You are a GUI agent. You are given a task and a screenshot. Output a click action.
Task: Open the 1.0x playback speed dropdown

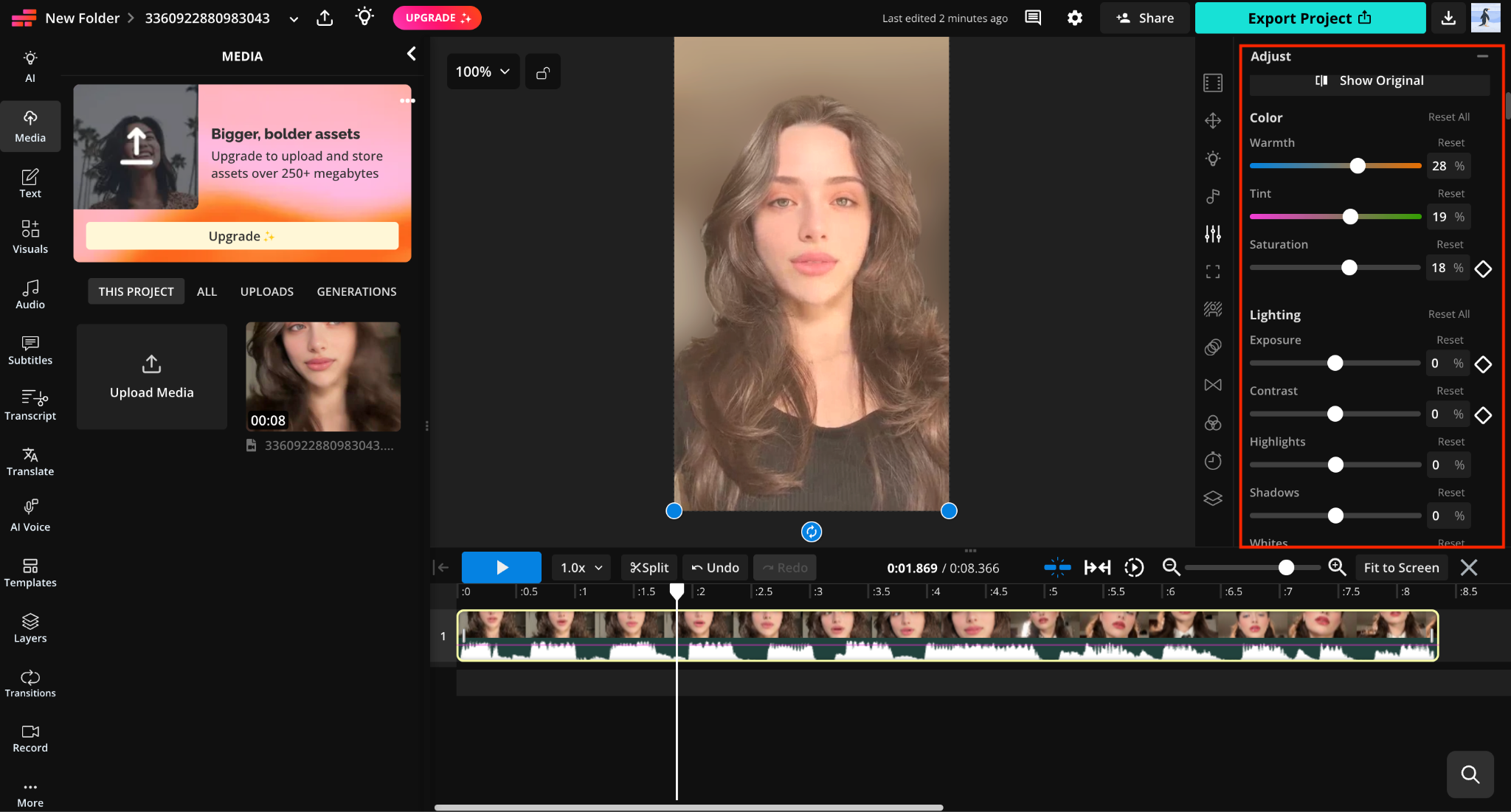point(581,568)
